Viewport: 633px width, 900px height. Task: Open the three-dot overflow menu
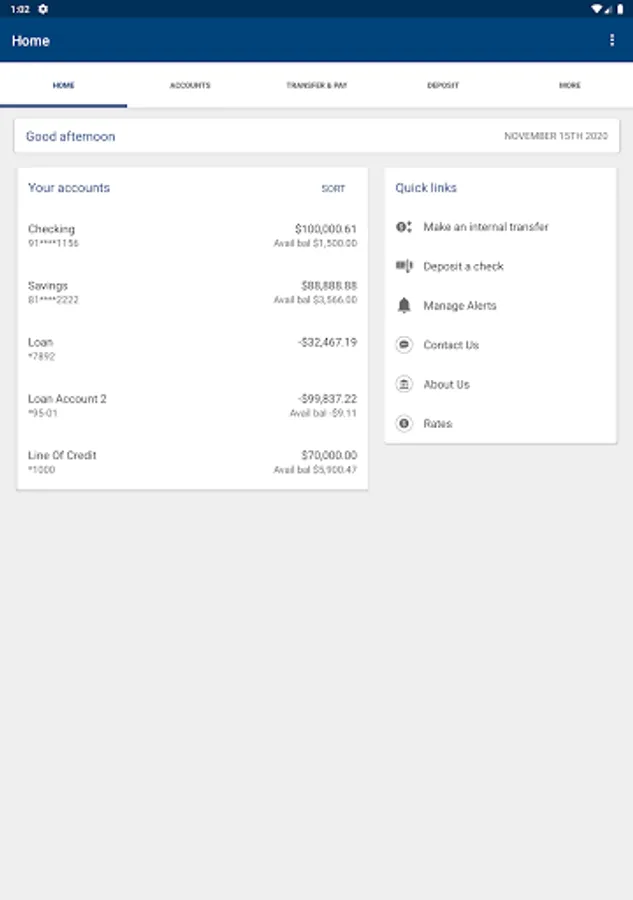[612, 41]
